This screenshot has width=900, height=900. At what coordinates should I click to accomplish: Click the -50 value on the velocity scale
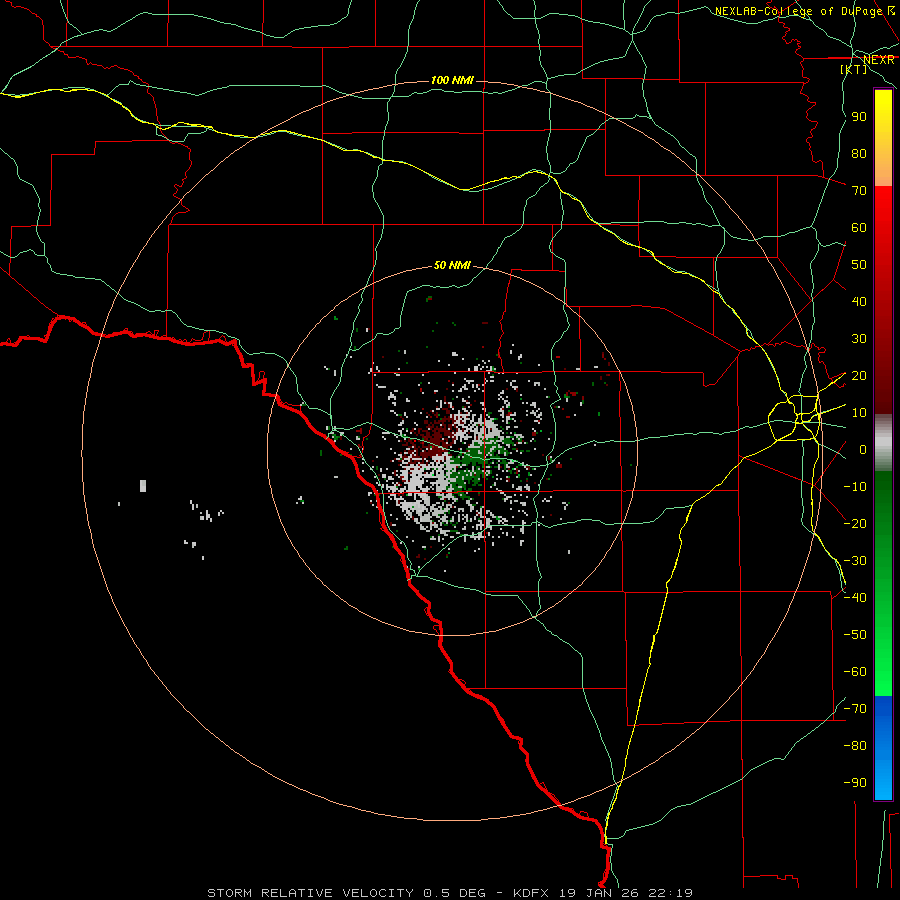pos(855,635)
